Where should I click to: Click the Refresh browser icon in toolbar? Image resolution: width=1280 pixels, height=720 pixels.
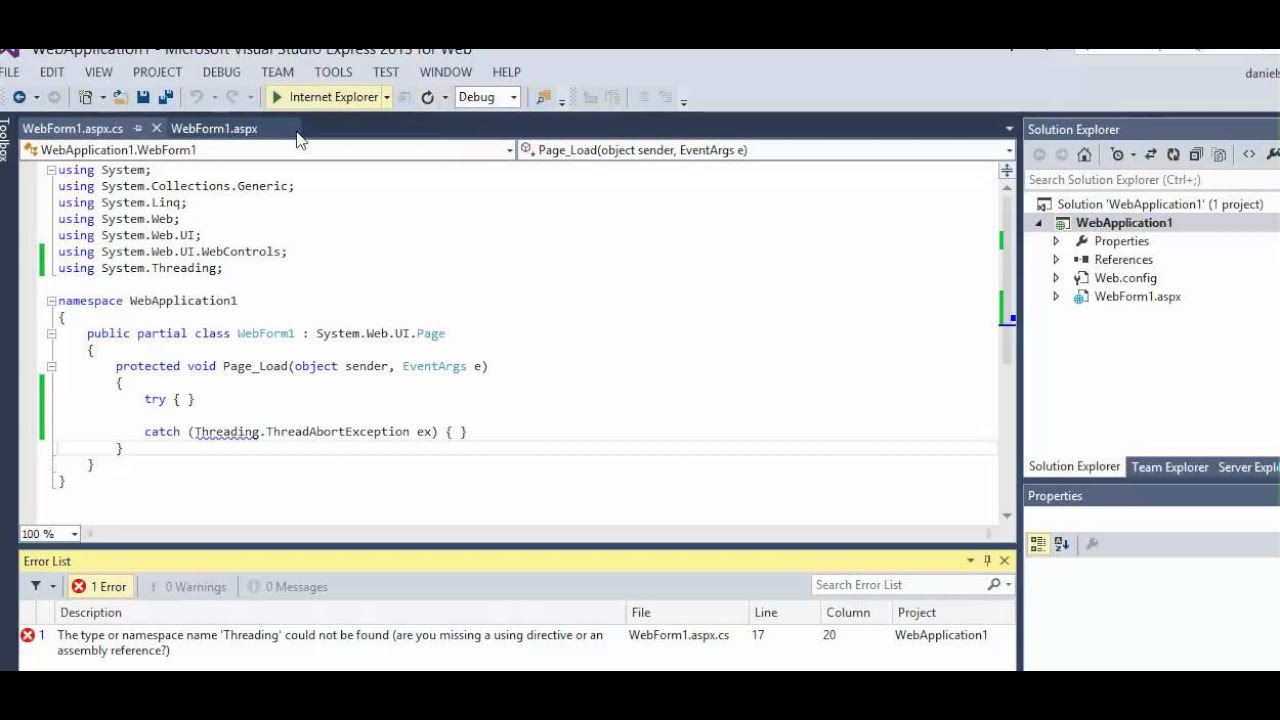(428, 97)
